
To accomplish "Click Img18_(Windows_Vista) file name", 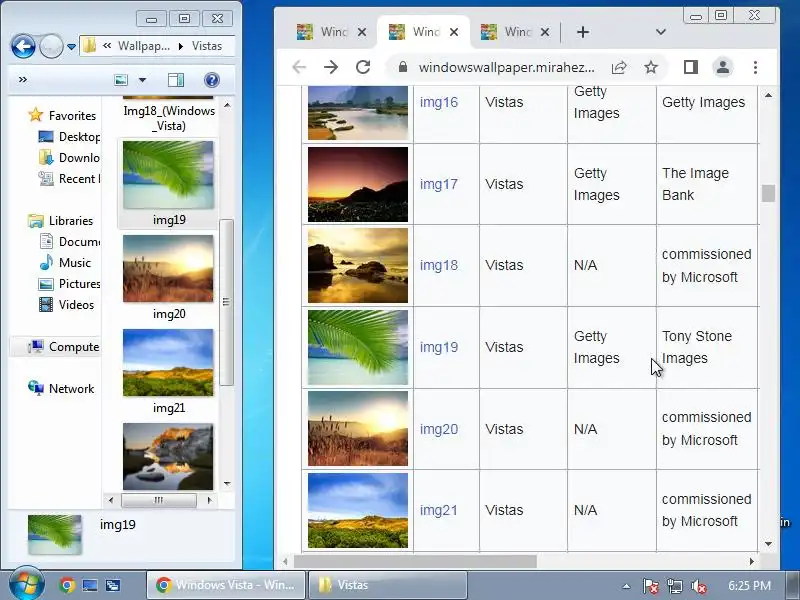I will [x=169, y=118].
